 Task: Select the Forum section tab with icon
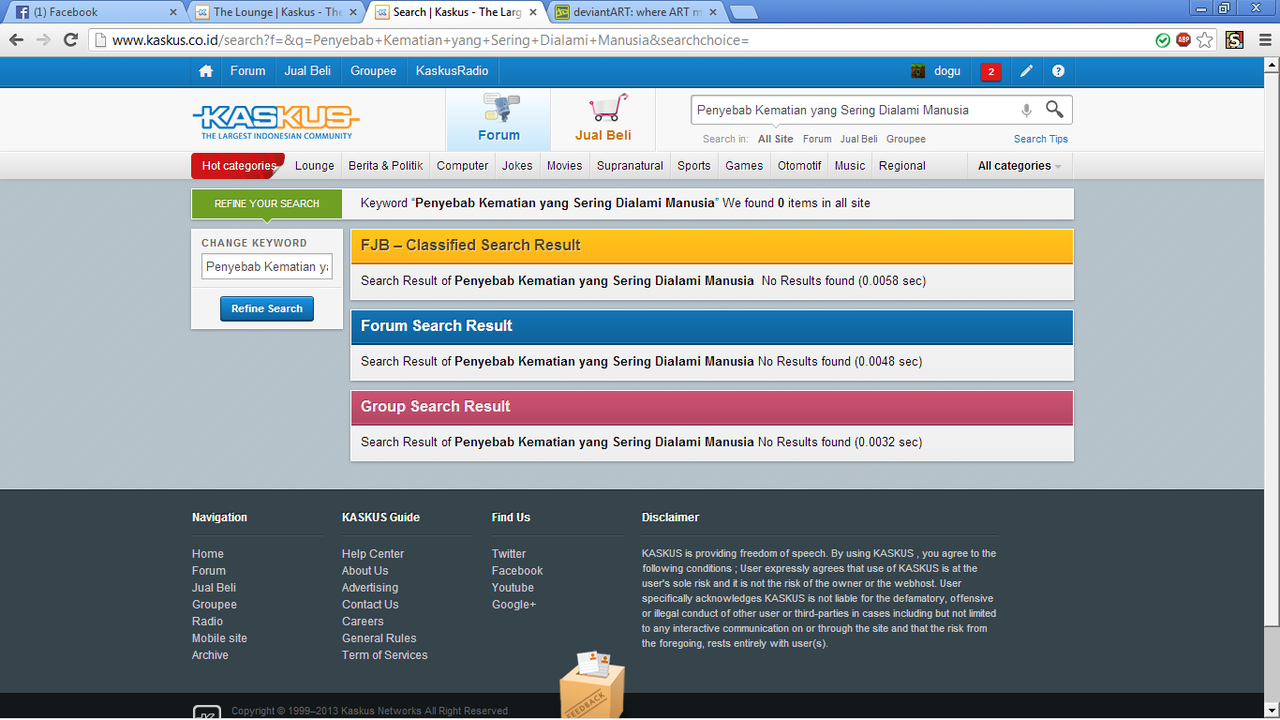498,119
